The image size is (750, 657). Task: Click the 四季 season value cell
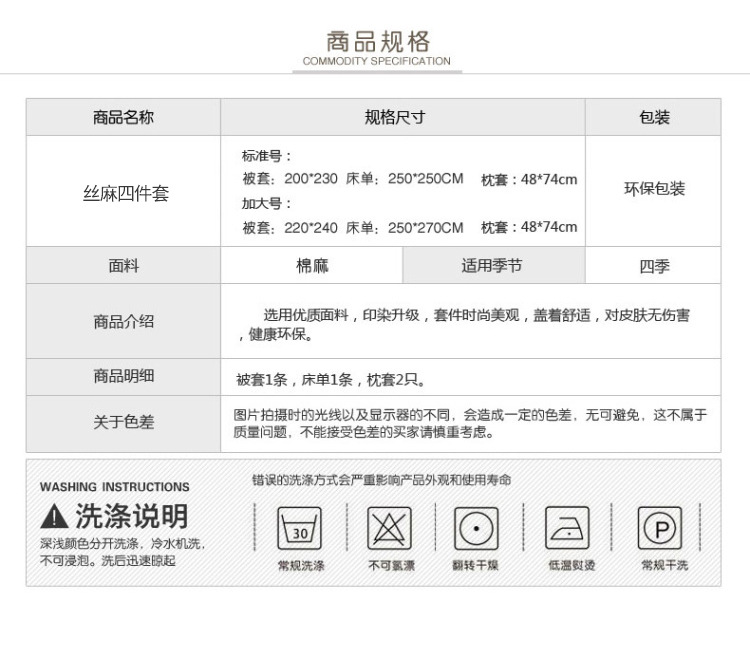tap(654, 266)
